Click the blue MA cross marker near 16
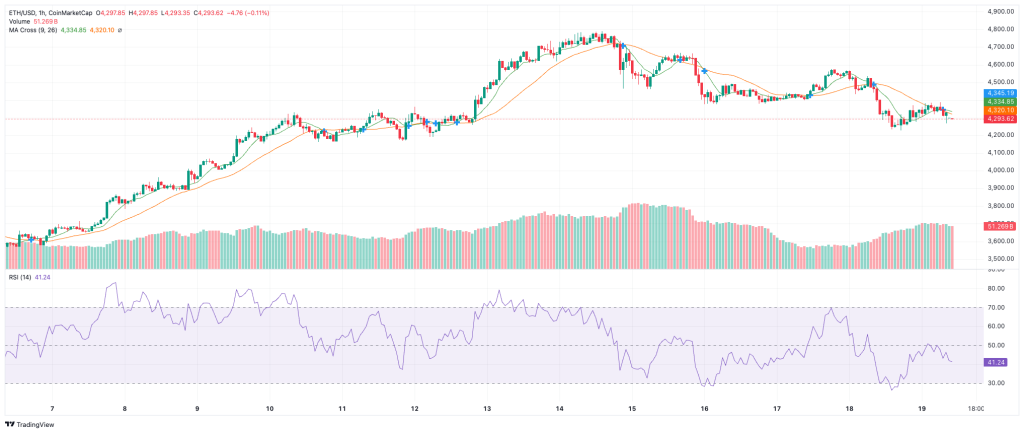The image size is (1024, 433). 706,70
